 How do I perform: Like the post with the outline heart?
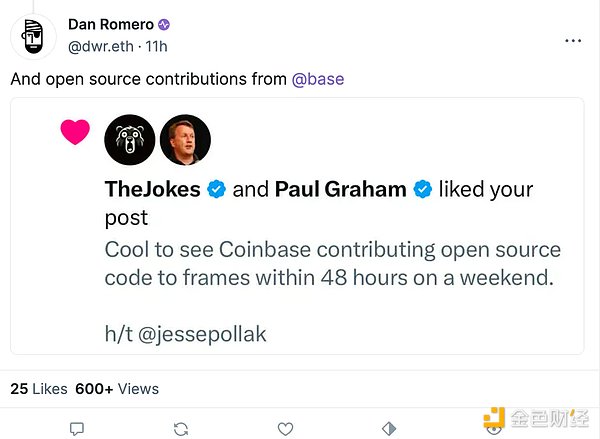point(285,428)
